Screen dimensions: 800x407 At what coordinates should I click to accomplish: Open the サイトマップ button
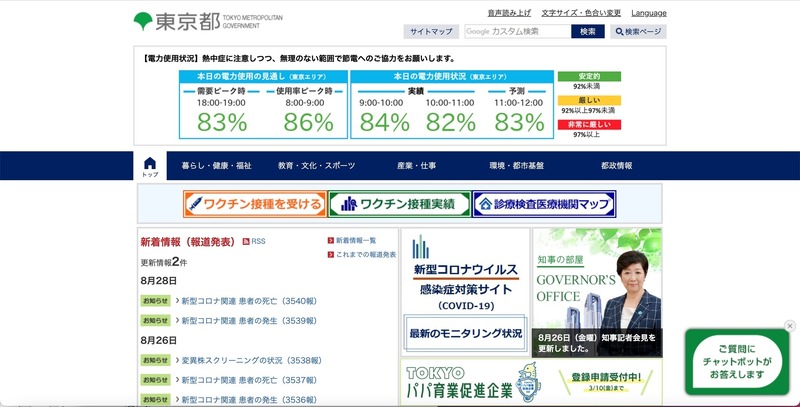(x=431, y=32)
